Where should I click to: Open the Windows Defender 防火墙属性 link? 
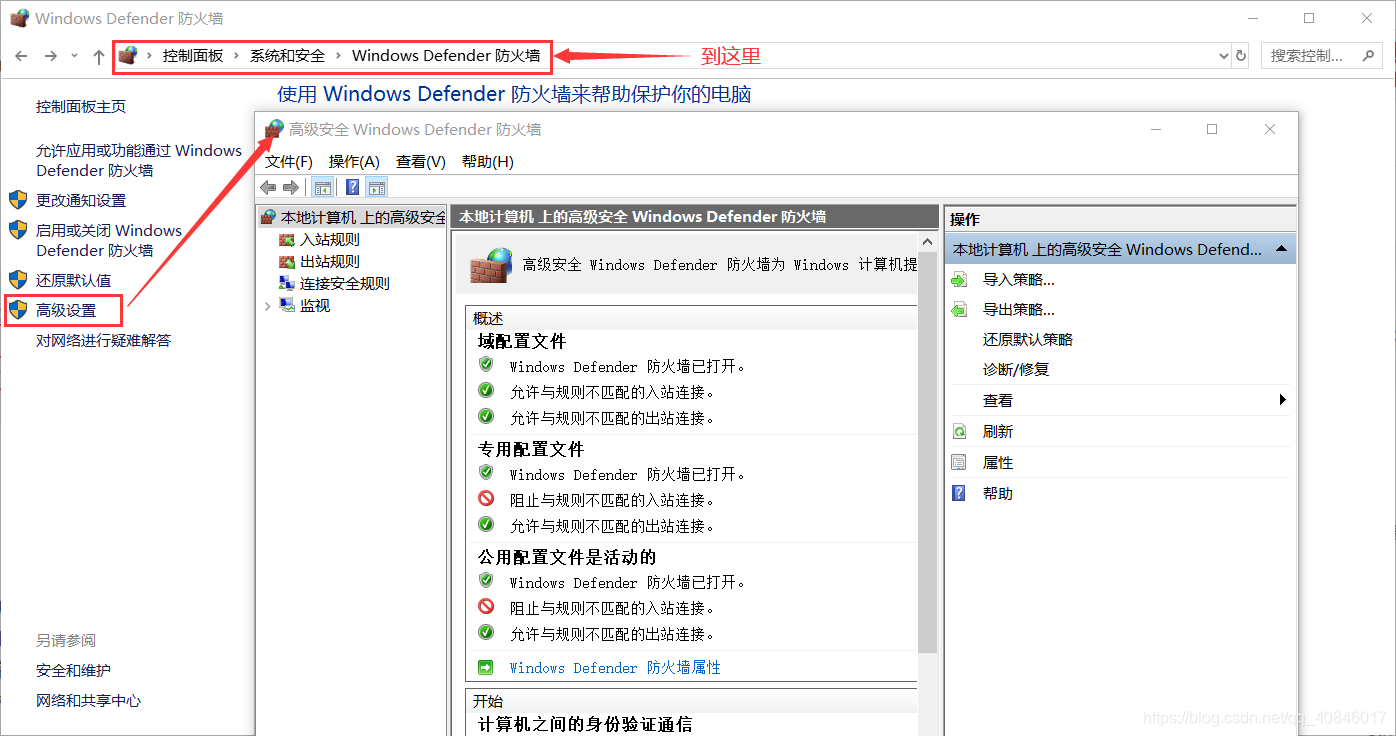pos(615,668)
